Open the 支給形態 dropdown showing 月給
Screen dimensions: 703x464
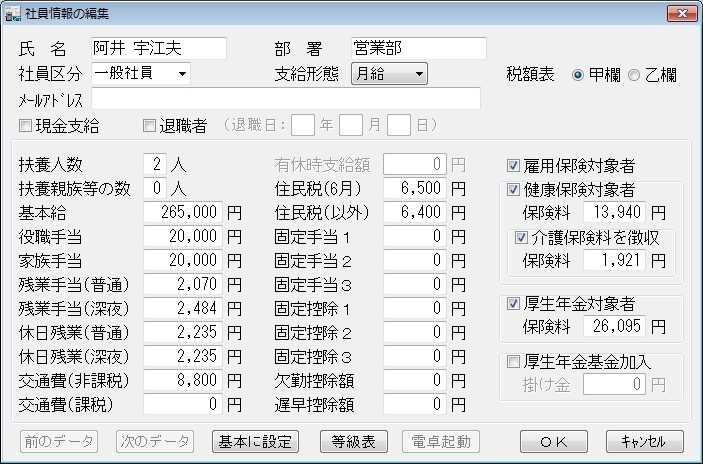tap(389, 74)
